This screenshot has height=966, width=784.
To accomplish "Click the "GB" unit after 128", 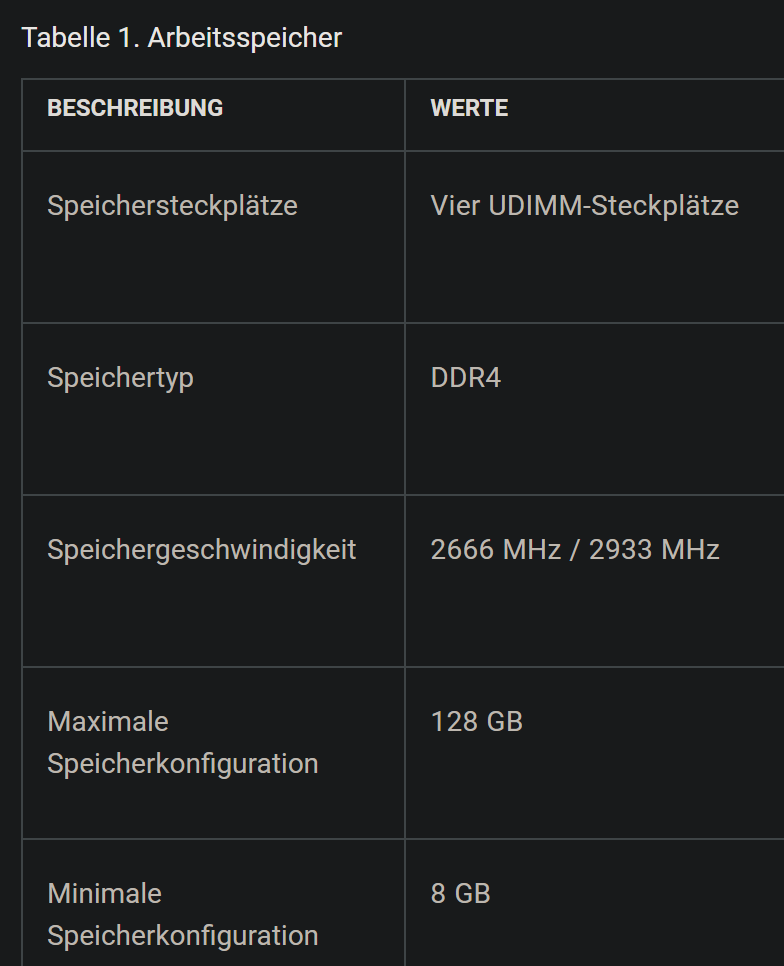I will point(503,722).
